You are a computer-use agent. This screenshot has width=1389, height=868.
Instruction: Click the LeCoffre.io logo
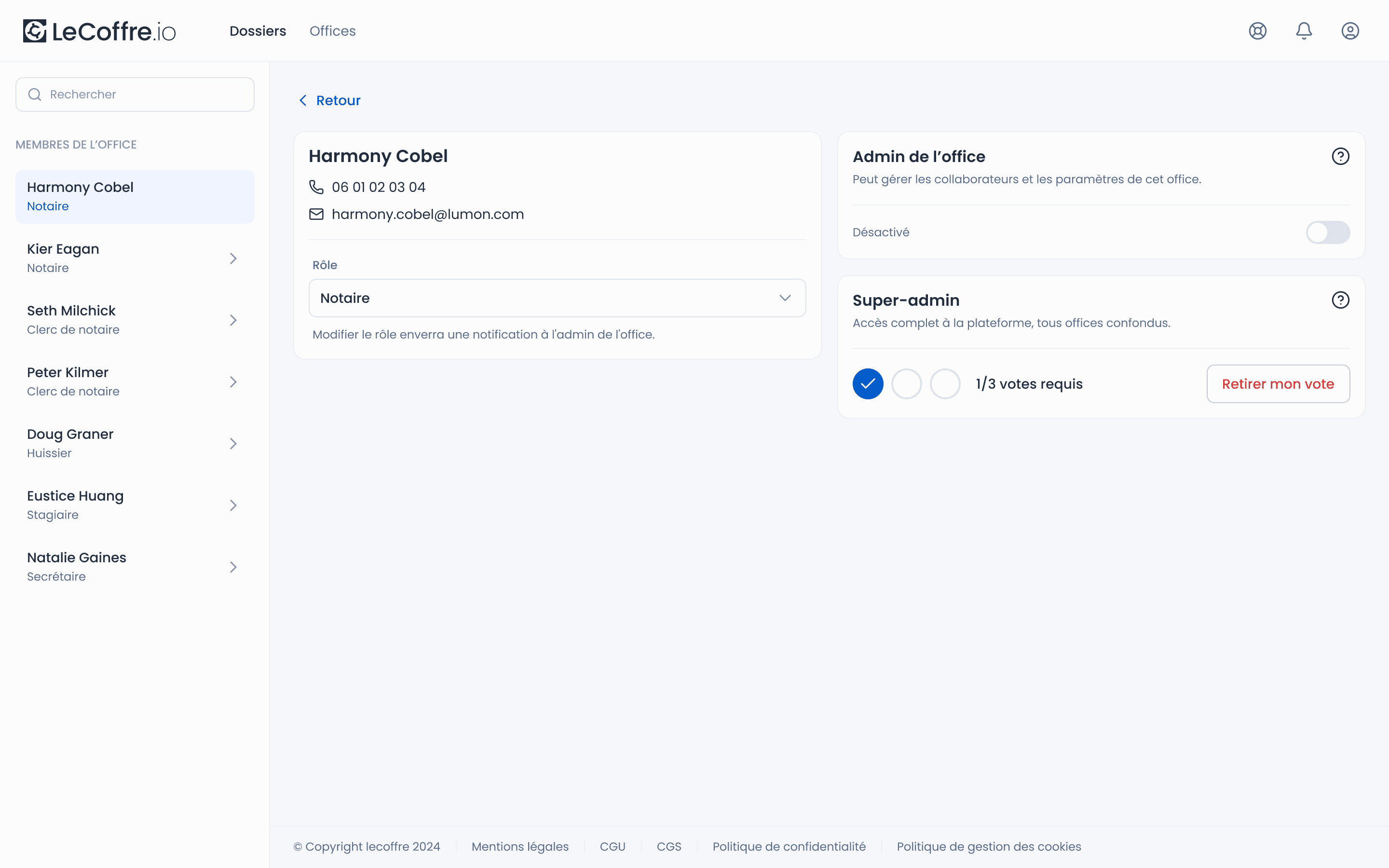click(99, 31)
